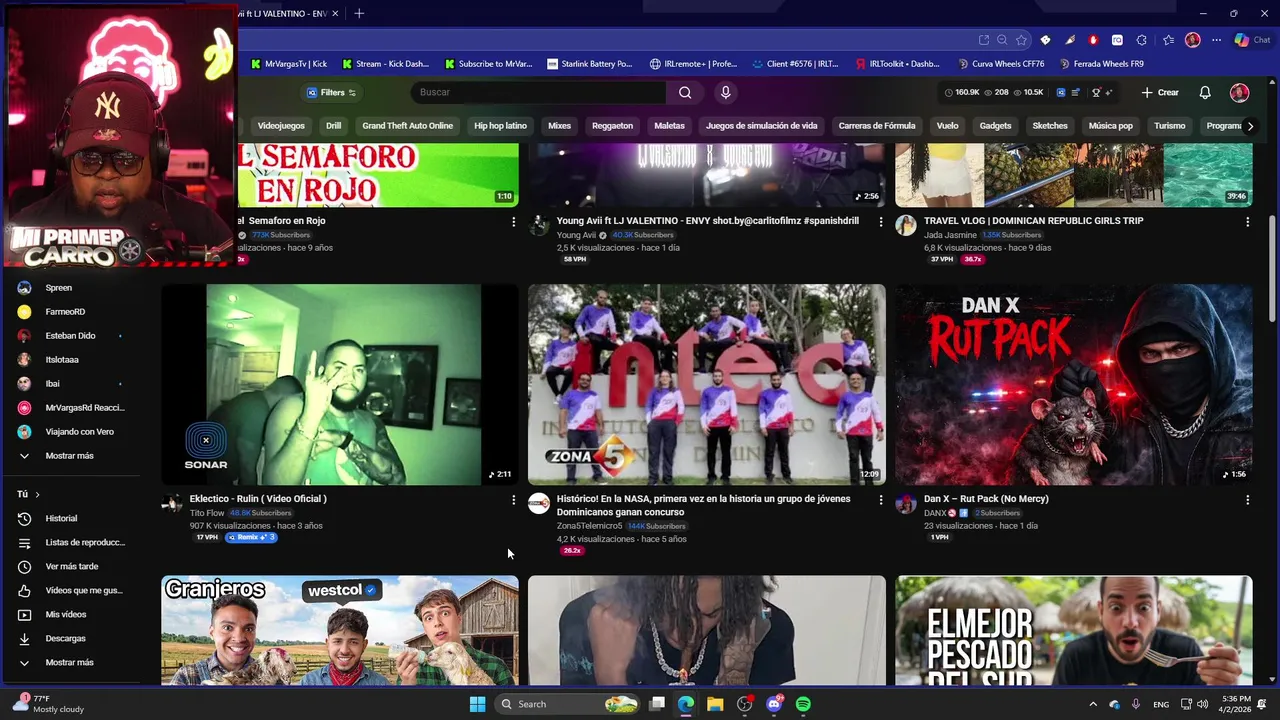Select the Grand Theft Auto Online chip
The height and width of the screenshot is (720, 1280).
[407, 126]
